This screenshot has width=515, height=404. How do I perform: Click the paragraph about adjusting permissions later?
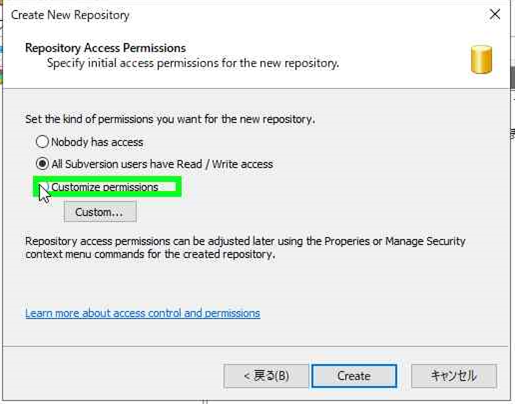point(245,248)
